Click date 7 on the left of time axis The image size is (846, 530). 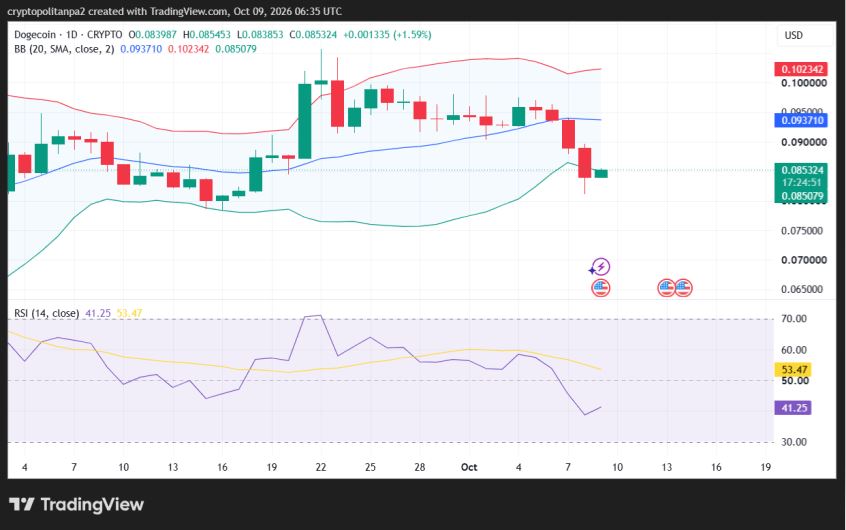tap(74, 467)
